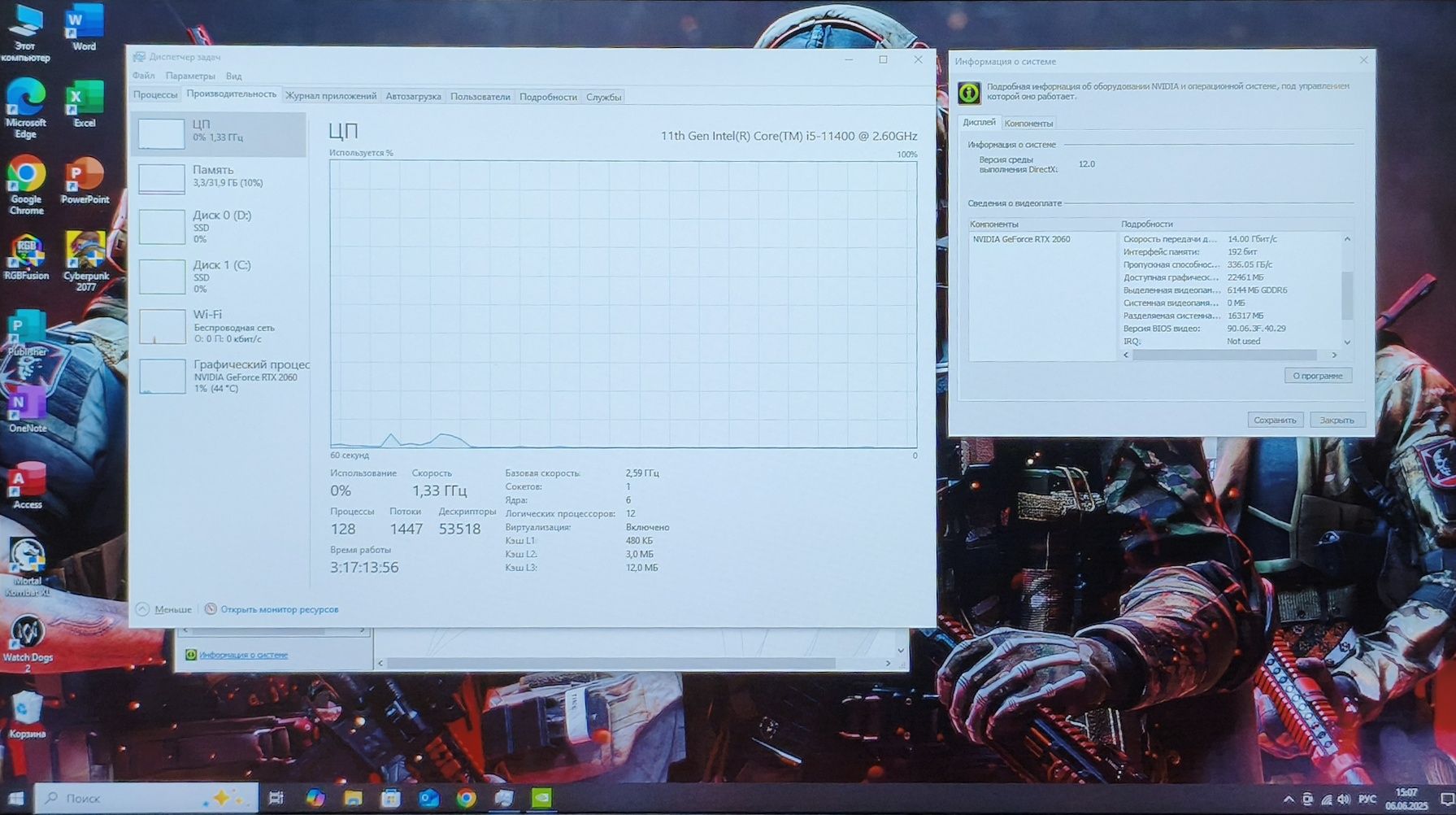Image resolution: width=1456 pixels, height=815 pixels.
Task: Switch to the 'Пользователи' tab
Action: pyautogui.click(x=480, y=96)
